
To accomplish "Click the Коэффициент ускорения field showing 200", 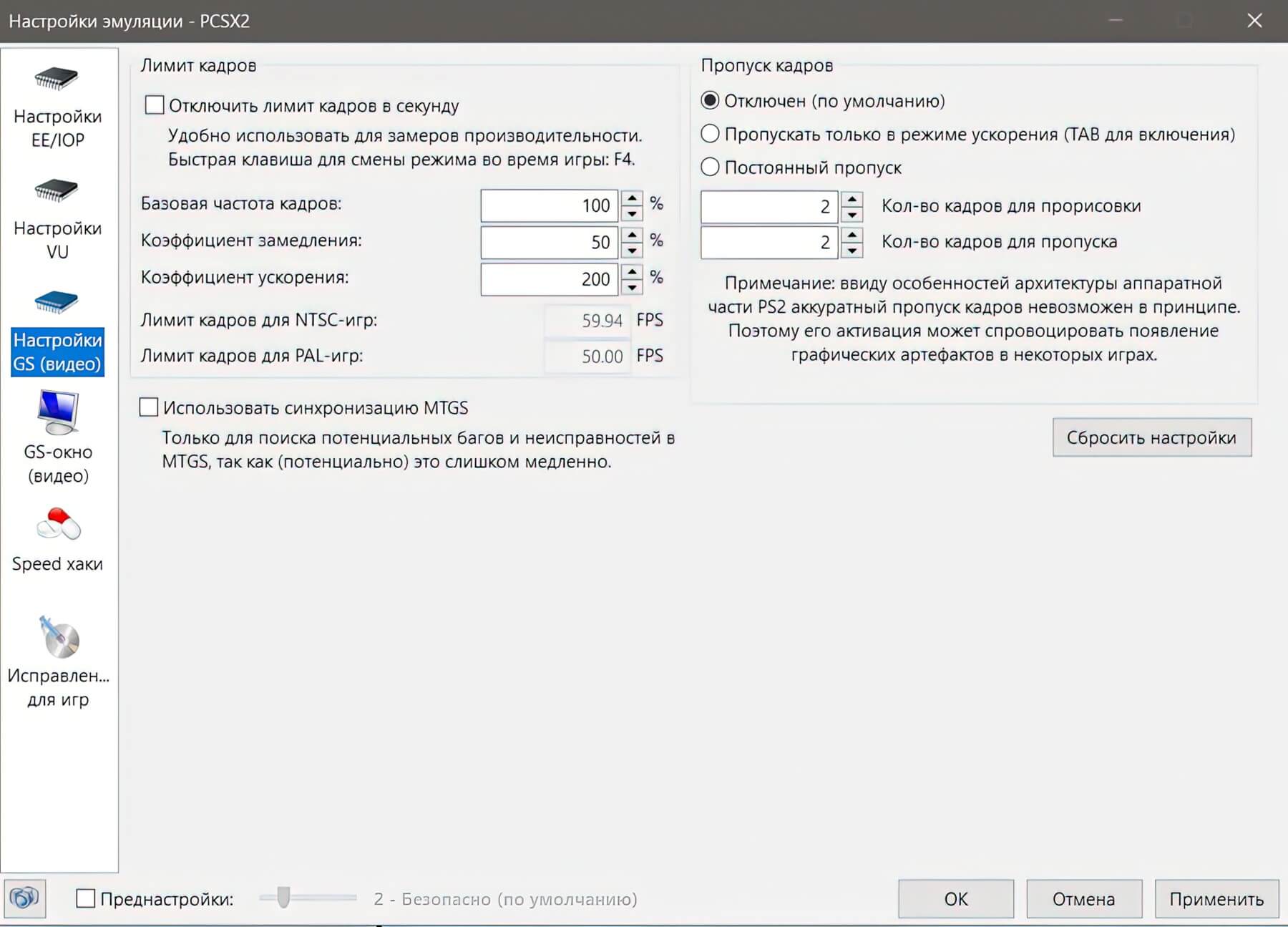I will [x=549, y=279].
